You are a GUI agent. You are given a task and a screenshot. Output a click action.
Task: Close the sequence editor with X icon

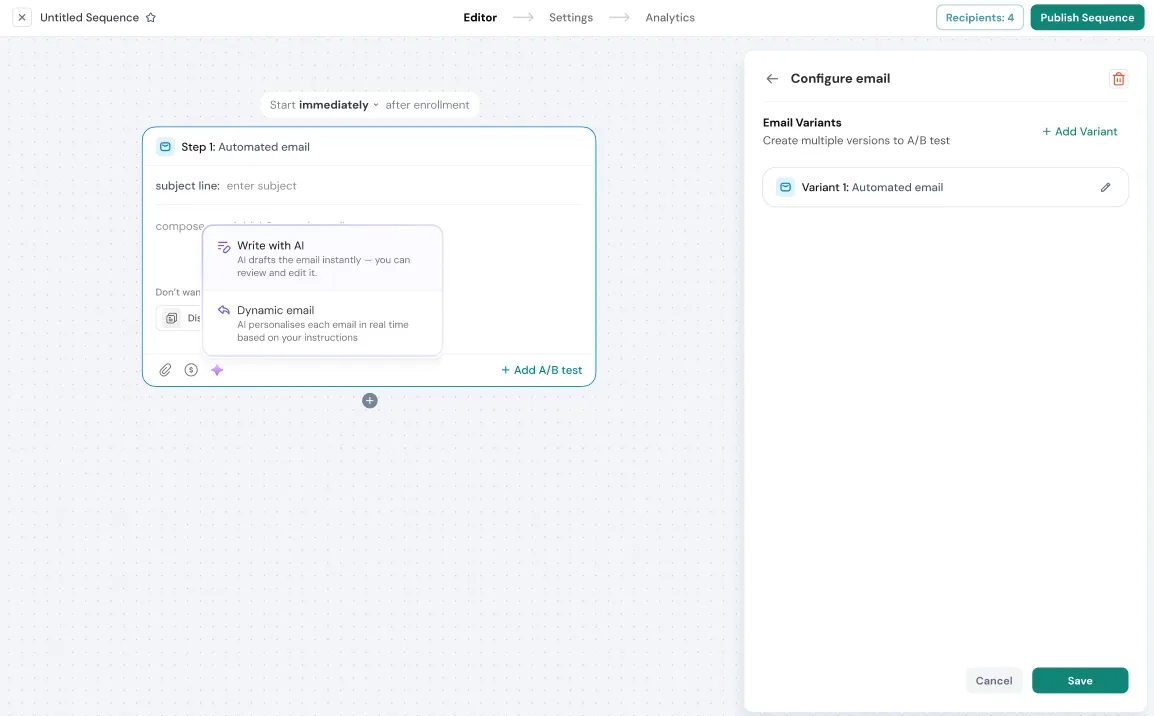[22, 17]
